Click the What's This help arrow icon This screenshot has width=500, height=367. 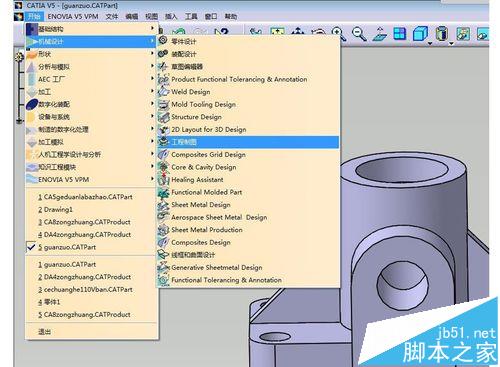221,32
